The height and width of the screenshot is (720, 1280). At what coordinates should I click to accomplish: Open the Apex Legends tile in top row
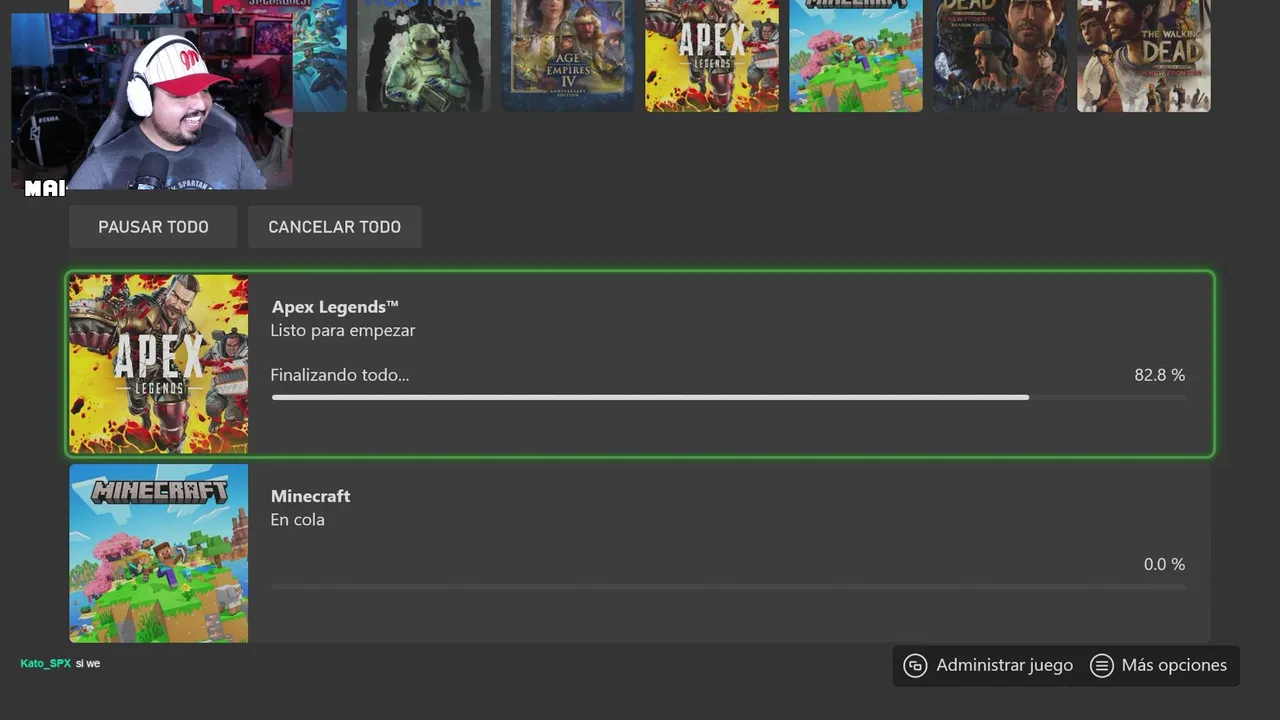(711, 55)
